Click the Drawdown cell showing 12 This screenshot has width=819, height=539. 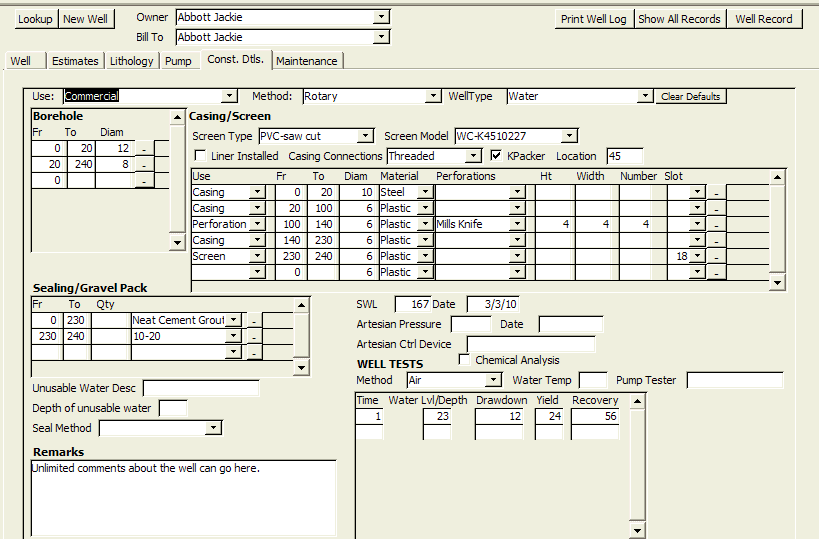coord(499,416)
